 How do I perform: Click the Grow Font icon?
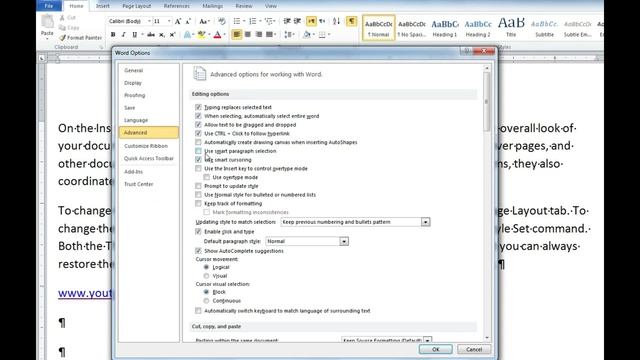[178, 21]
